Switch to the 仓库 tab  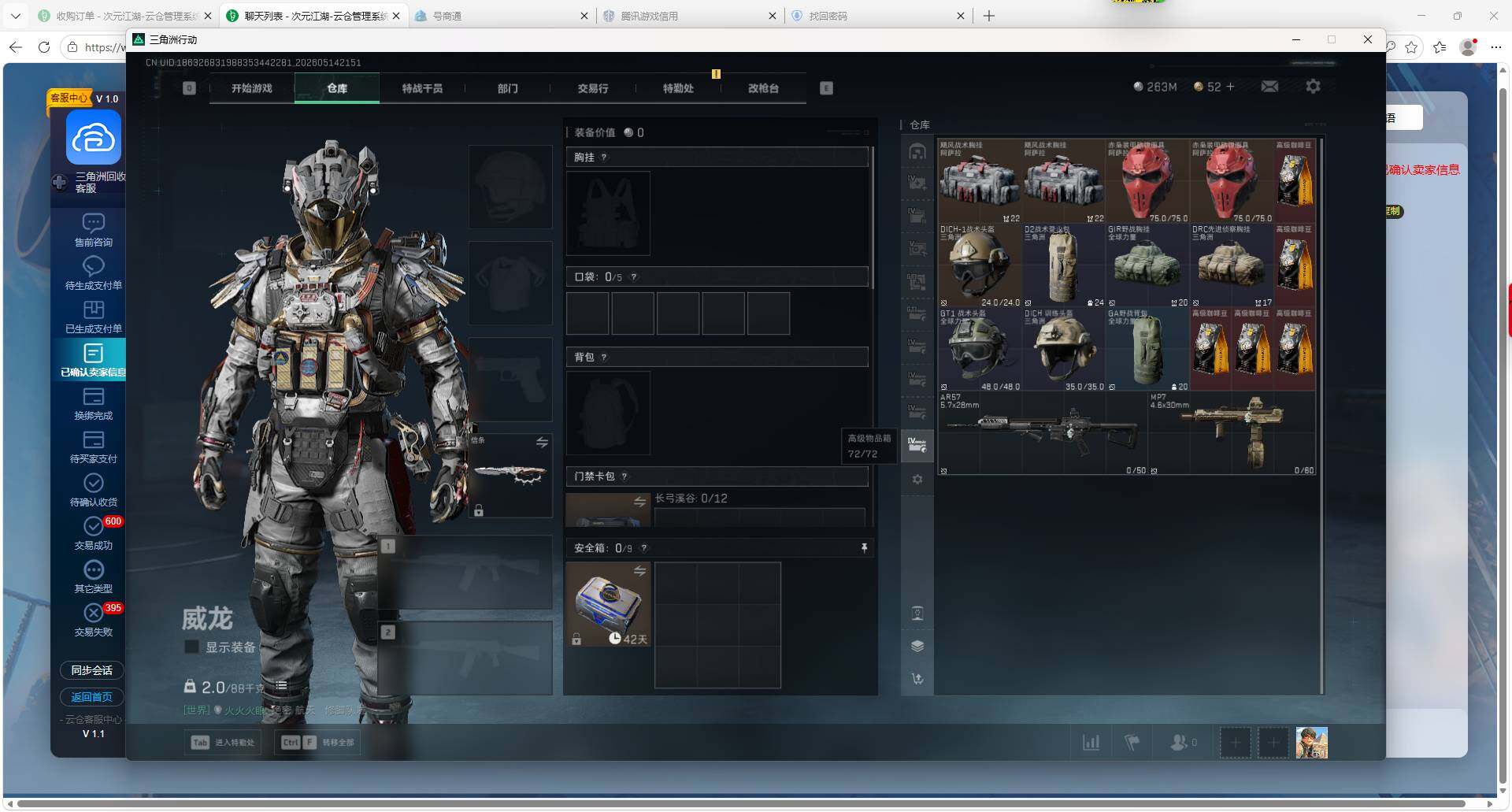(x=337, y=88)
